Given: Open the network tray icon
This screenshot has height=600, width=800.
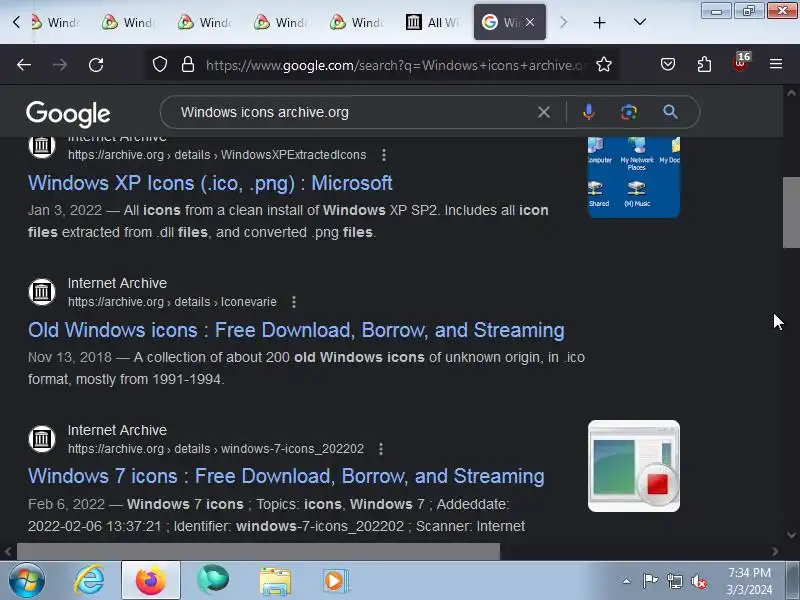Looking at the screenshot, I should (x=674, y=581).
